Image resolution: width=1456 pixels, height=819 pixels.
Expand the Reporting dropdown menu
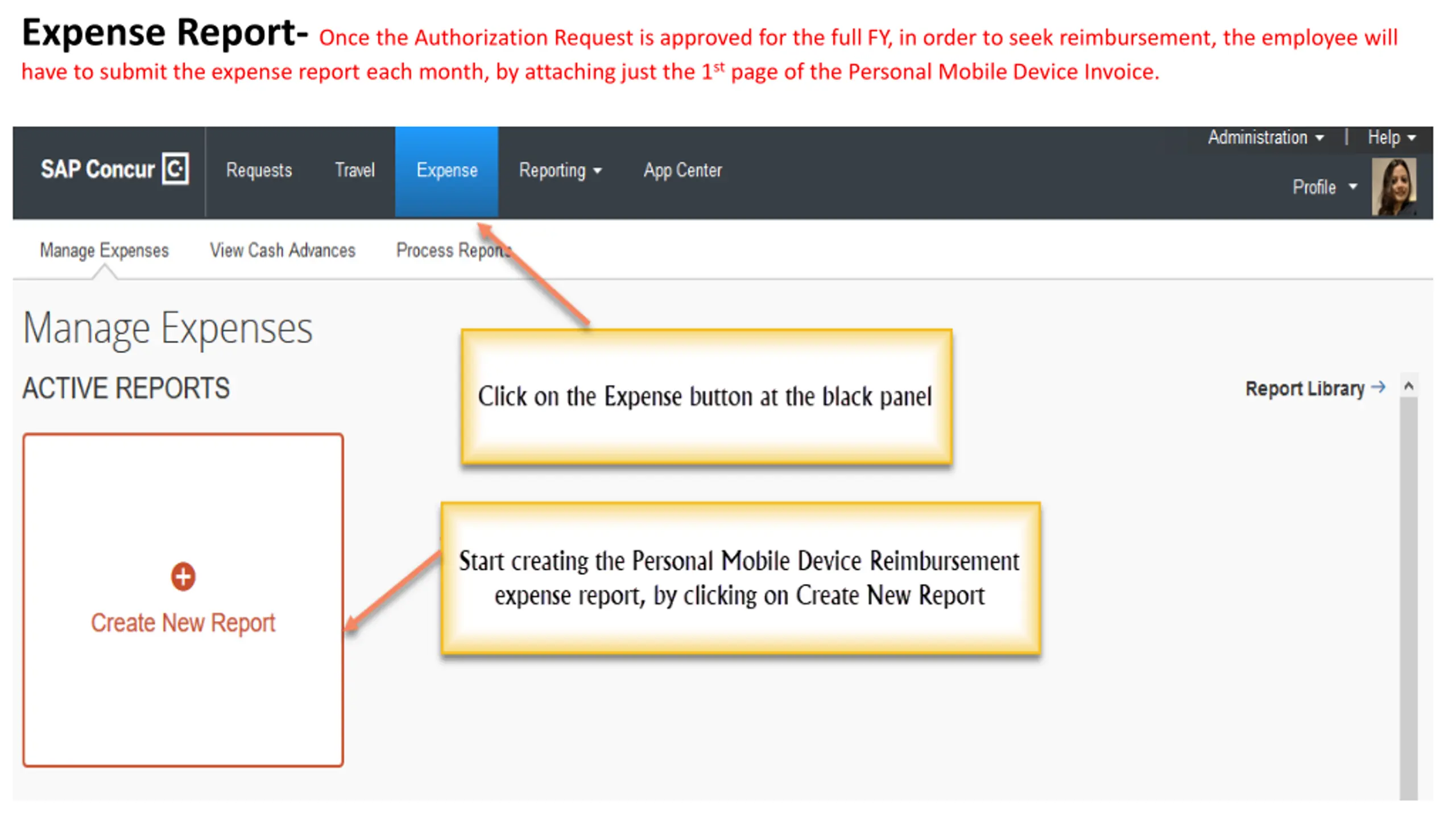click(x=560, y=170)
